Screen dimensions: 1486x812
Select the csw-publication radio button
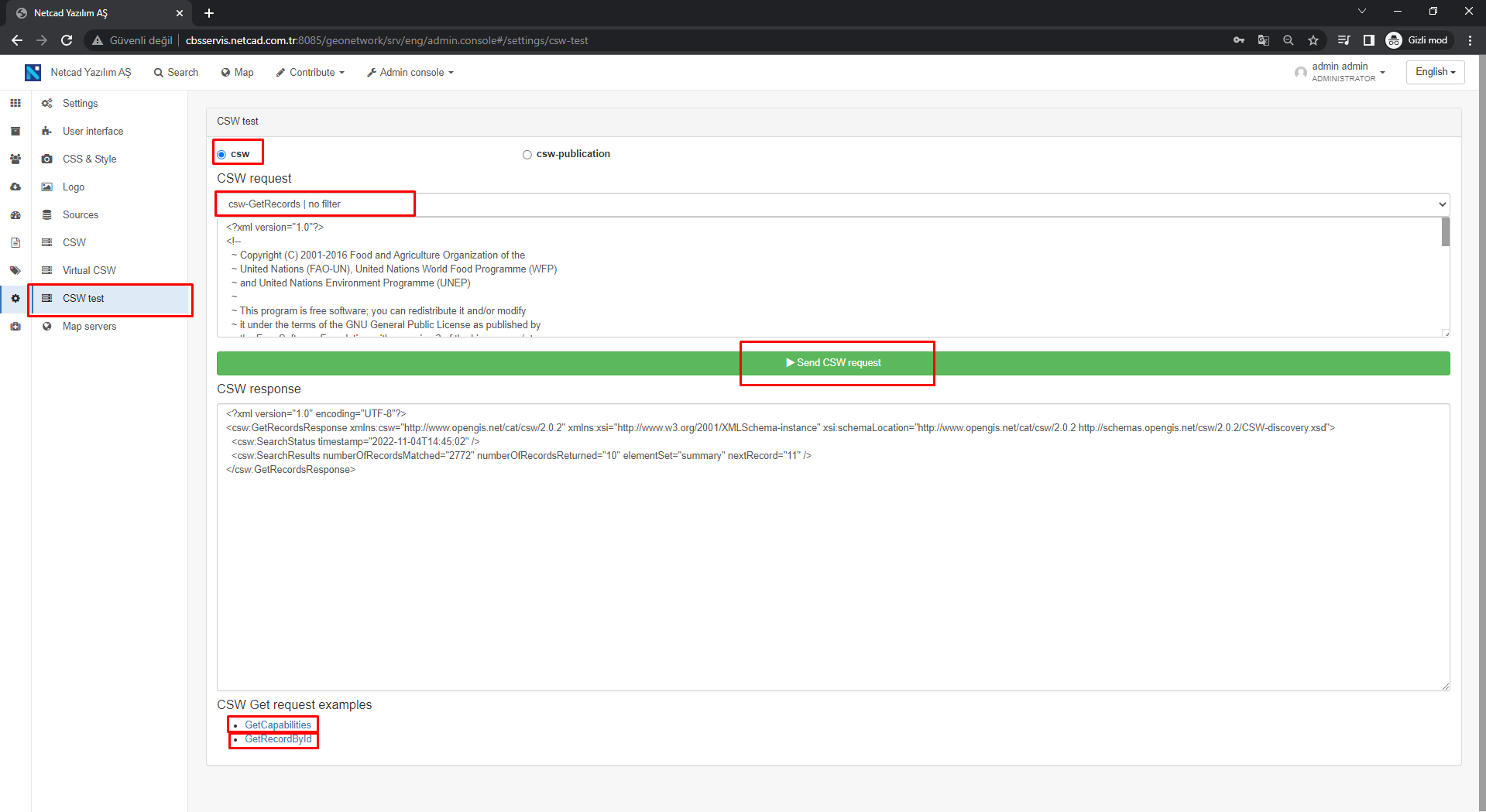(x=527, y=154)
